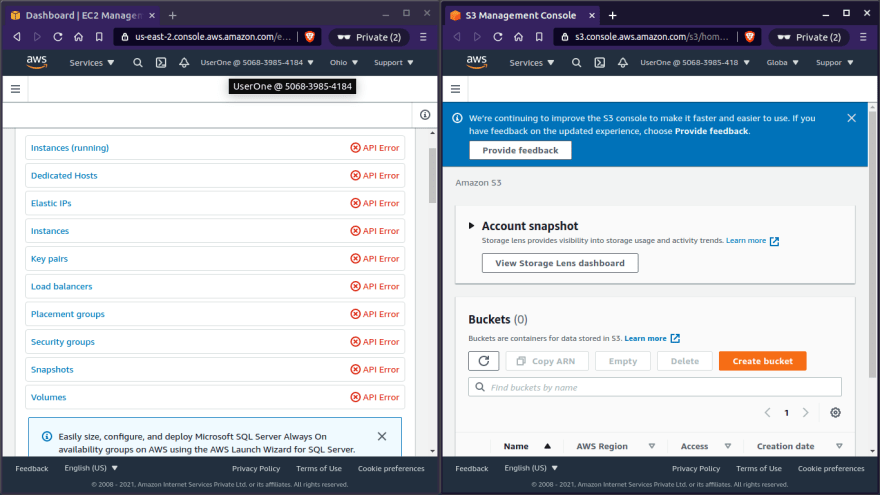880x495 pixels.
Task: Click View Storage Lens dashboard button
Action: click(x=560, y=263)
